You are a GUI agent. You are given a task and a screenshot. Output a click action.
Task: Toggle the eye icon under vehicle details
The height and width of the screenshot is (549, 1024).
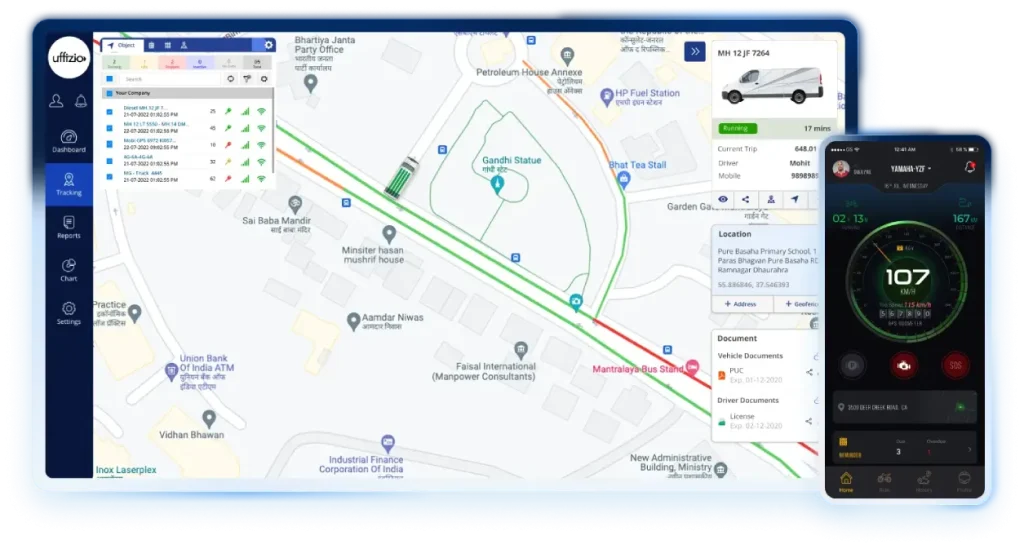[x=723, y=199]
